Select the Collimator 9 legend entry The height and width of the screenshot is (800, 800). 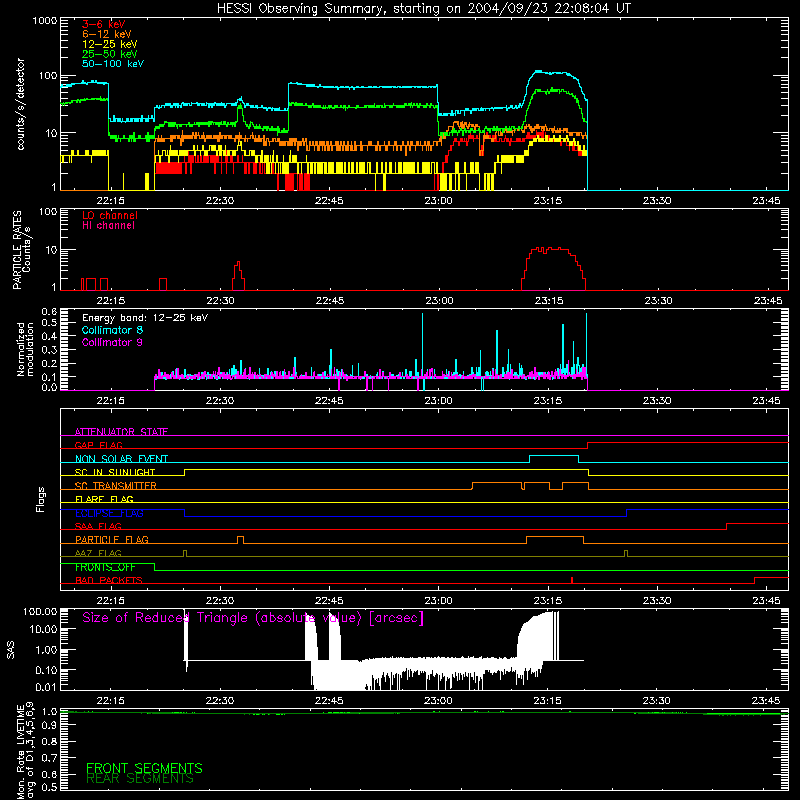click(112, 342)
